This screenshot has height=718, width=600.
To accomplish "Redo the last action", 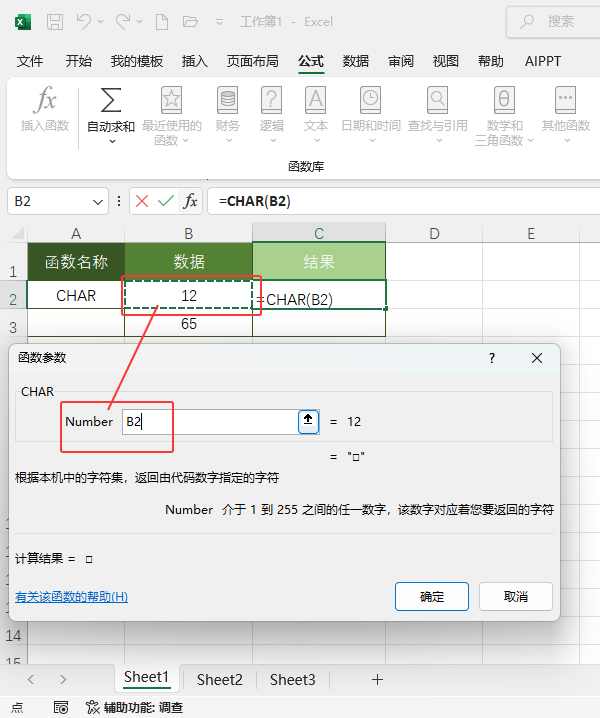I will click(123, 22).
